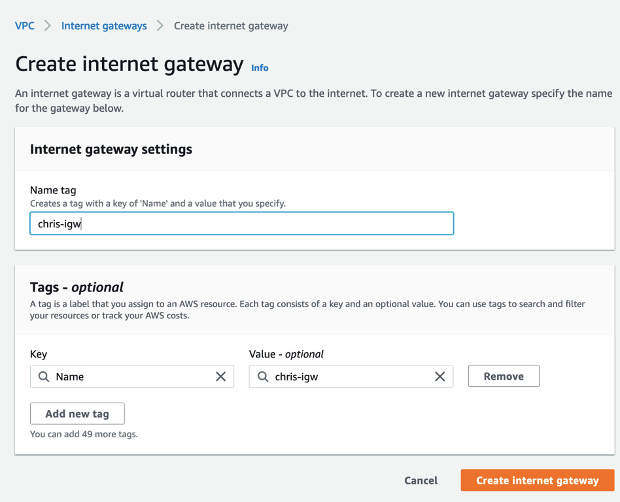Click chevron after Internet gateways breadcrumb

[160, 26]
